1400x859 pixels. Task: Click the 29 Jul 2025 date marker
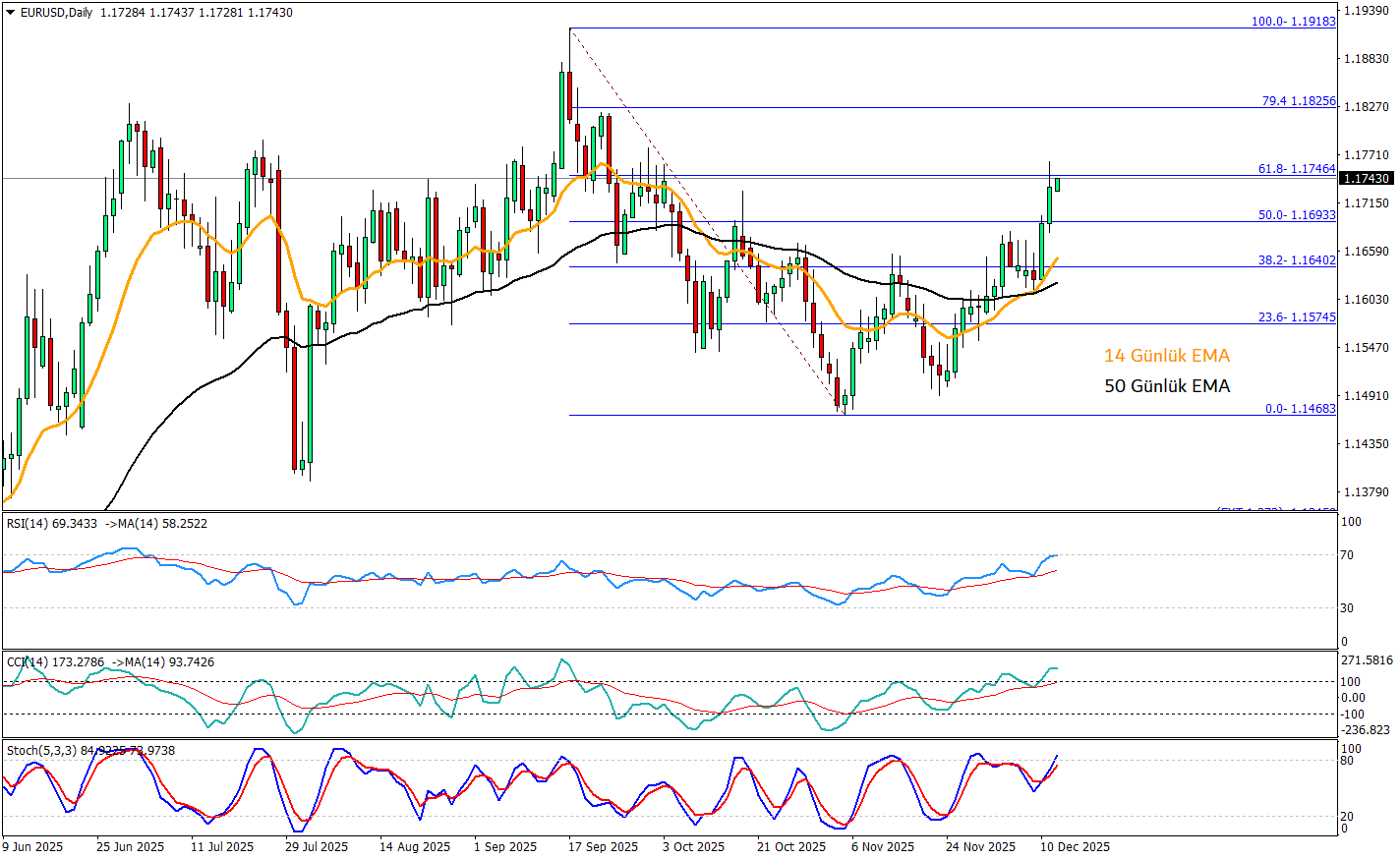tap(316, 847)
